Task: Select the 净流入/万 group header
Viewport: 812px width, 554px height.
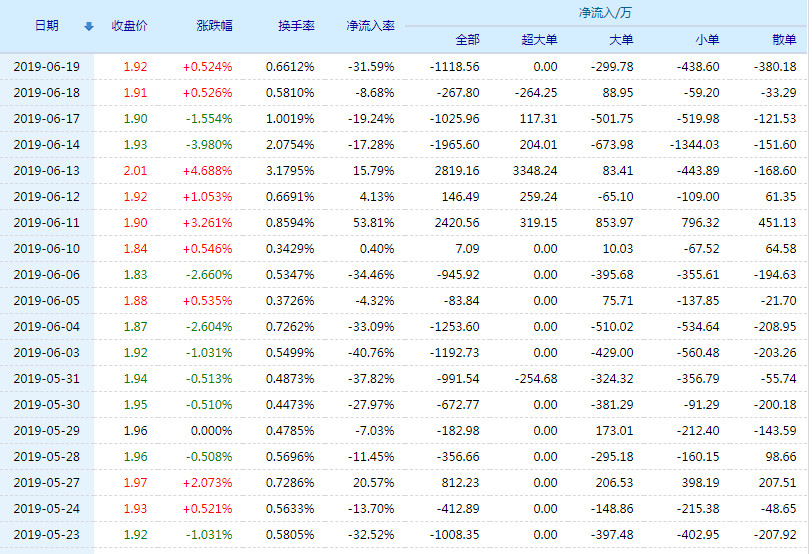Action: [x=605, y=13]
